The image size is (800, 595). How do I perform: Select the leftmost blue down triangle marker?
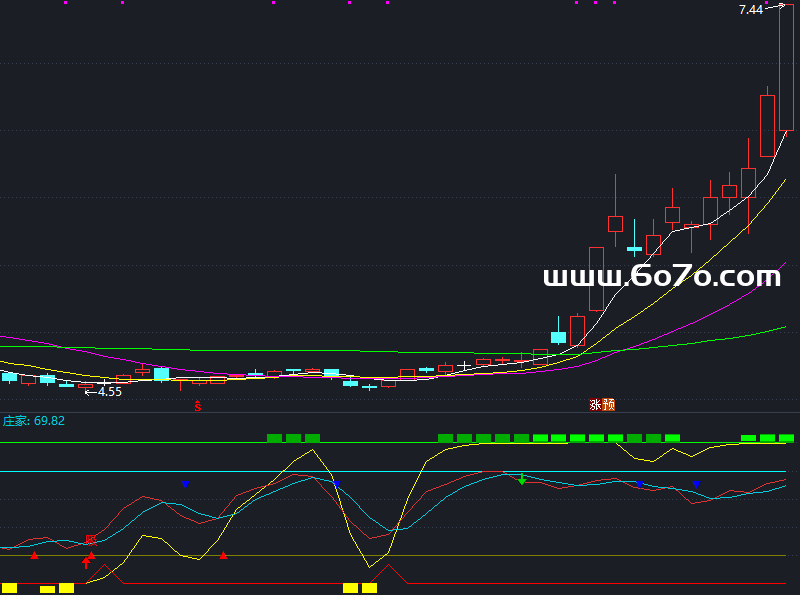coord(185,485)
